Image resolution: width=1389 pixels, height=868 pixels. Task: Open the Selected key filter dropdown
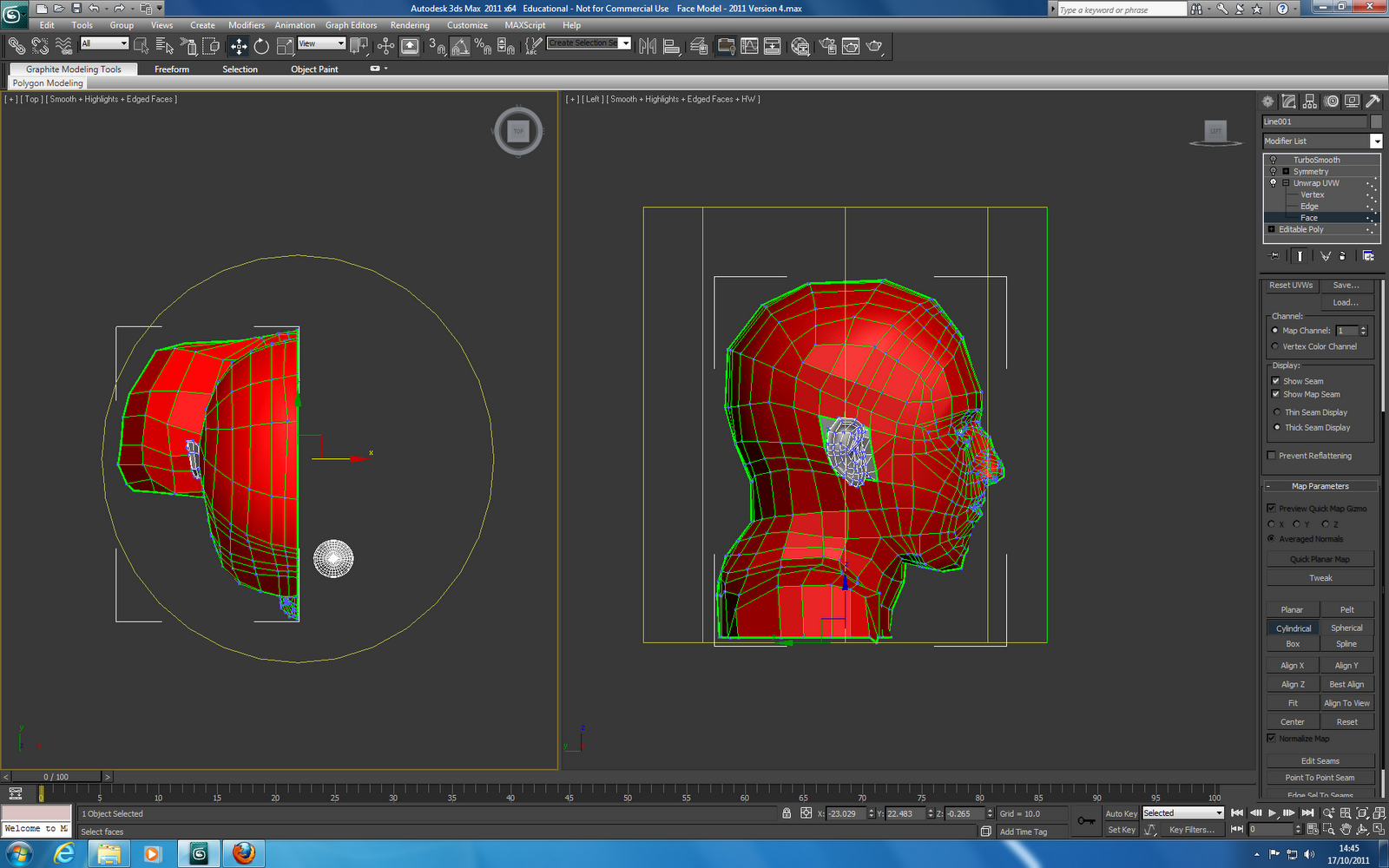coord(1219,813)
